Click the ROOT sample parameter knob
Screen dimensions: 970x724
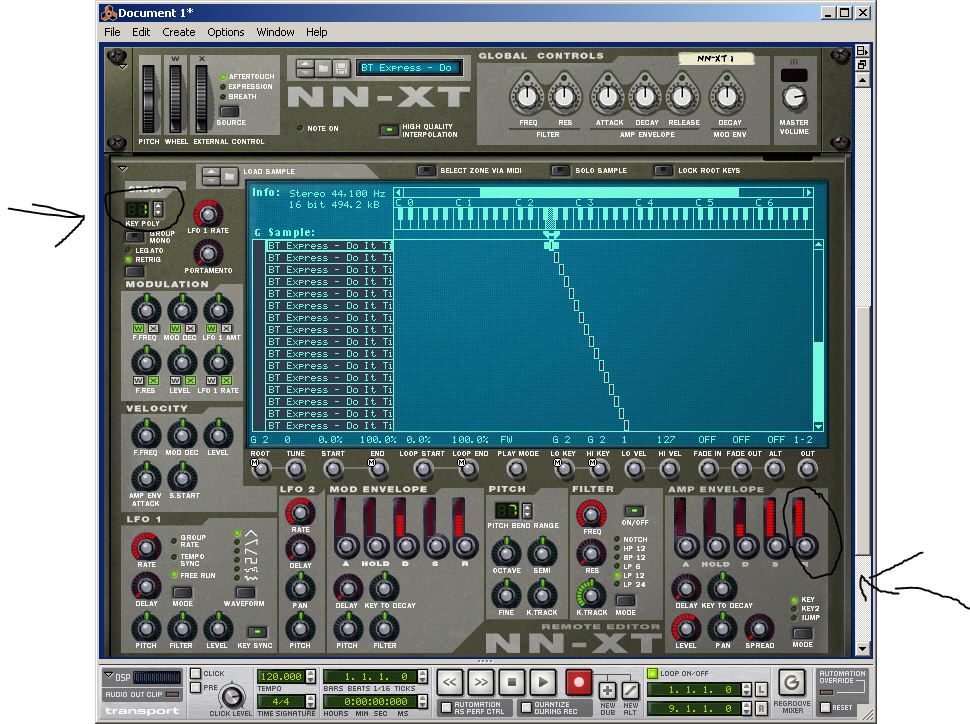260,469
